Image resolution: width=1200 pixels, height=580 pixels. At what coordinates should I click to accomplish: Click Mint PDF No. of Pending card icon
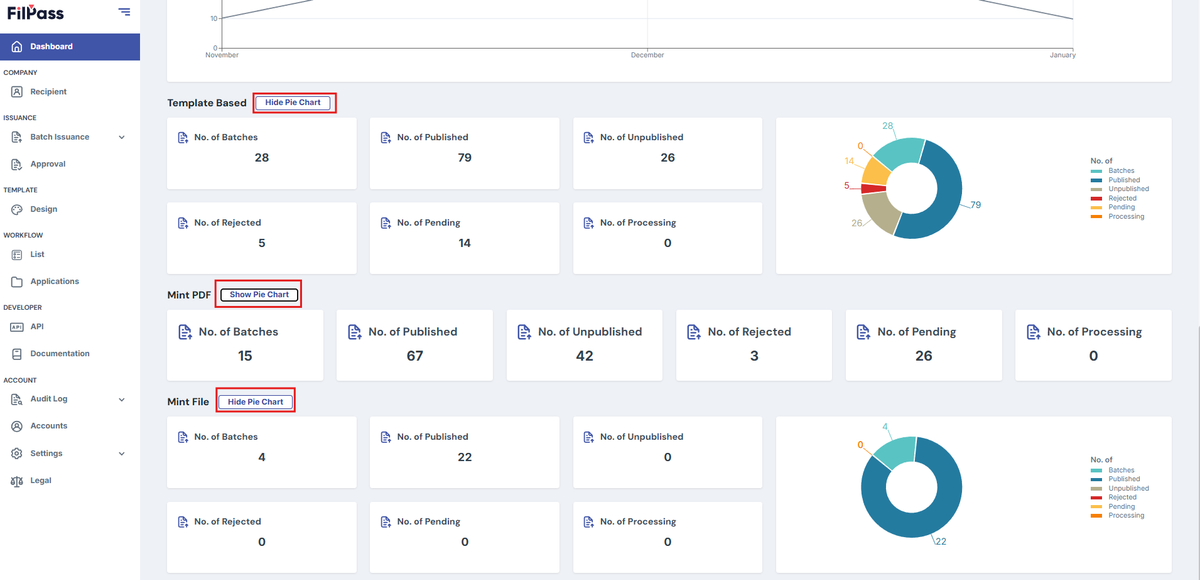pyautogui.click(x=863, y=332)
